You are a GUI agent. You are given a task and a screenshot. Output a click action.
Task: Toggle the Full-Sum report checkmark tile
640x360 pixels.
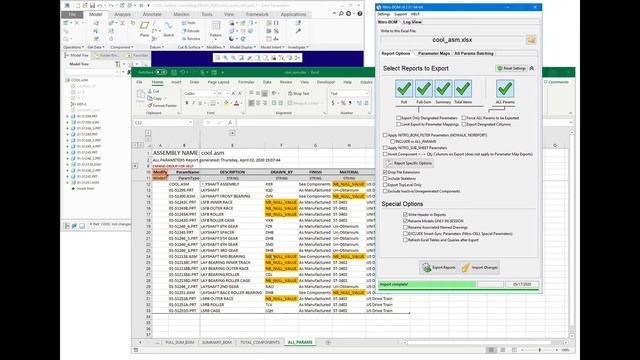pyautogui.click(x=424, y=89)
